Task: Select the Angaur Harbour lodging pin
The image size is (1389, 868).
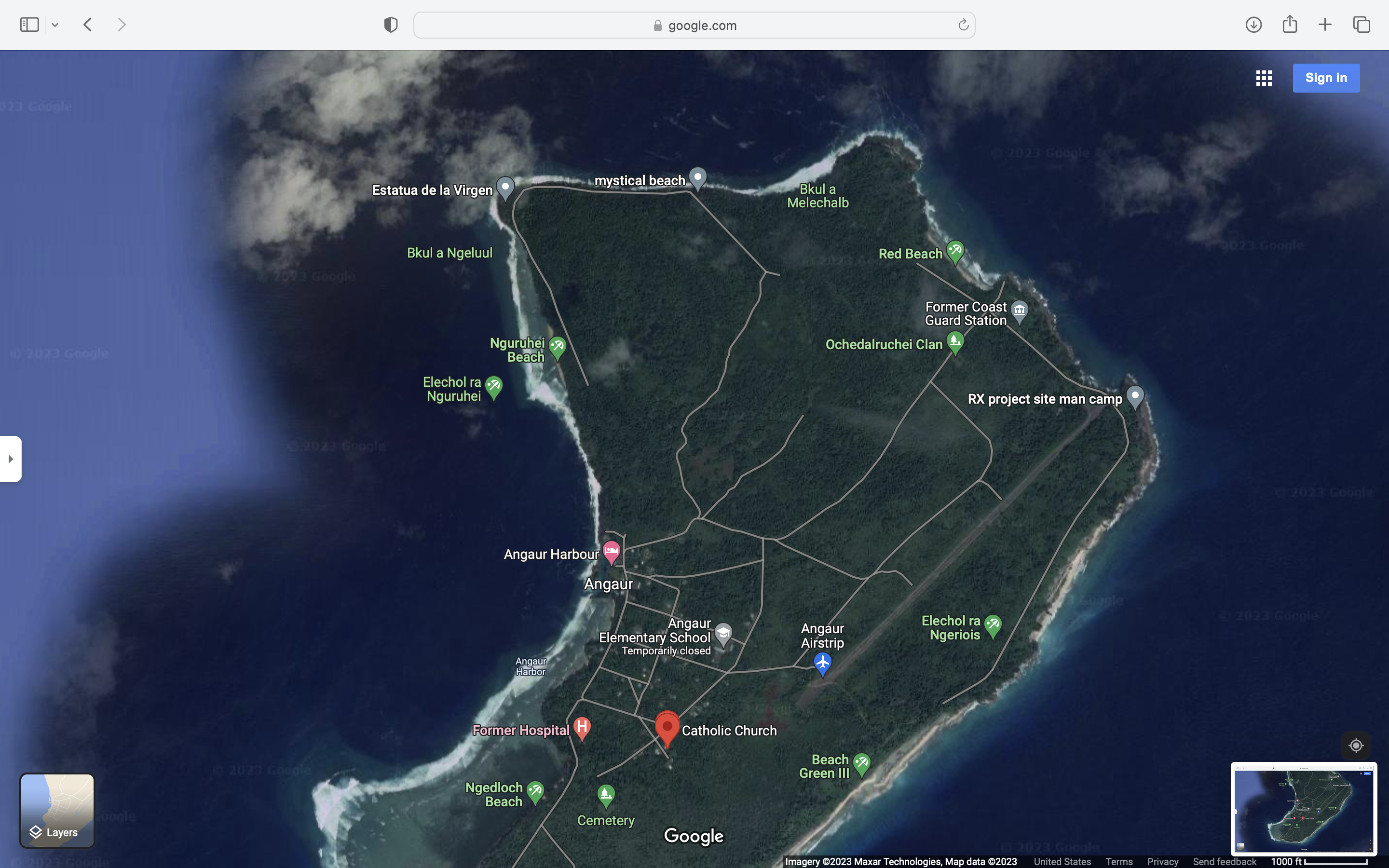Action: pos(611,552)
